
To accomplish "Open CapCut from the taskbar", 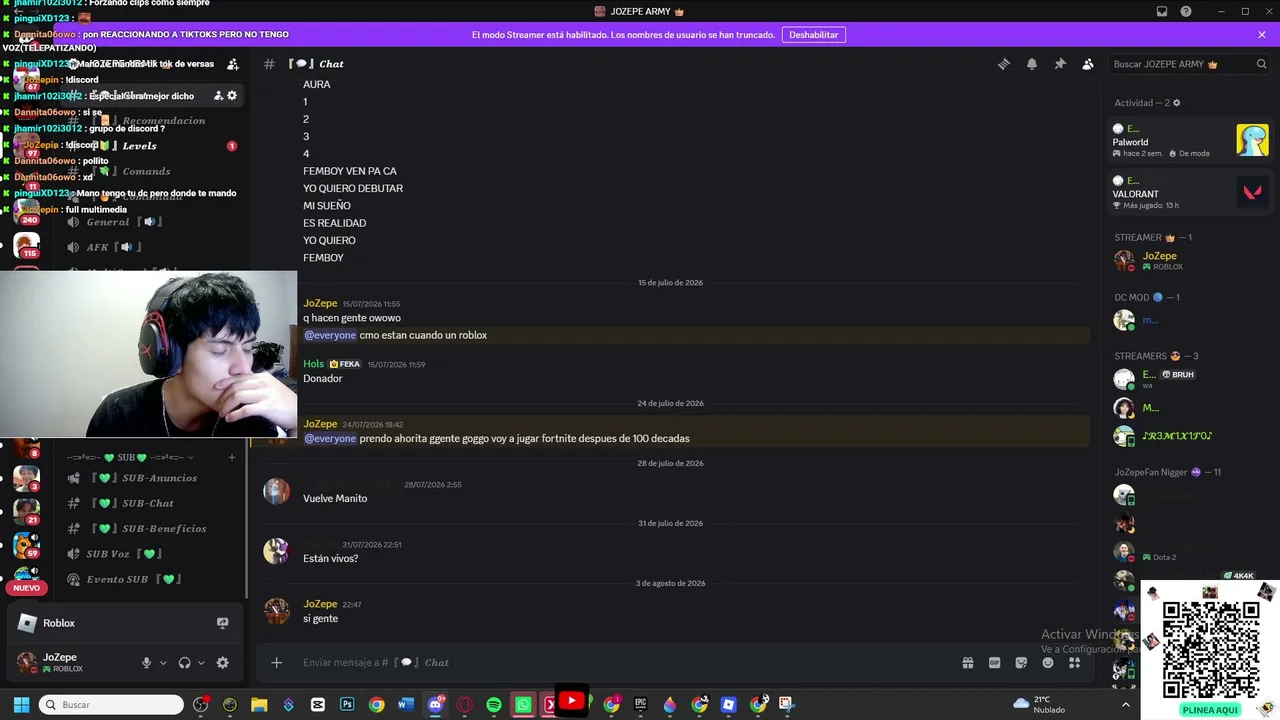I will (318, 705).
